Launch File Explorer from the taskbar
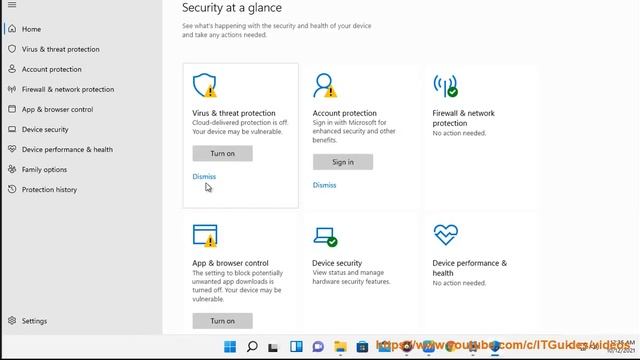 pos(340,347)
